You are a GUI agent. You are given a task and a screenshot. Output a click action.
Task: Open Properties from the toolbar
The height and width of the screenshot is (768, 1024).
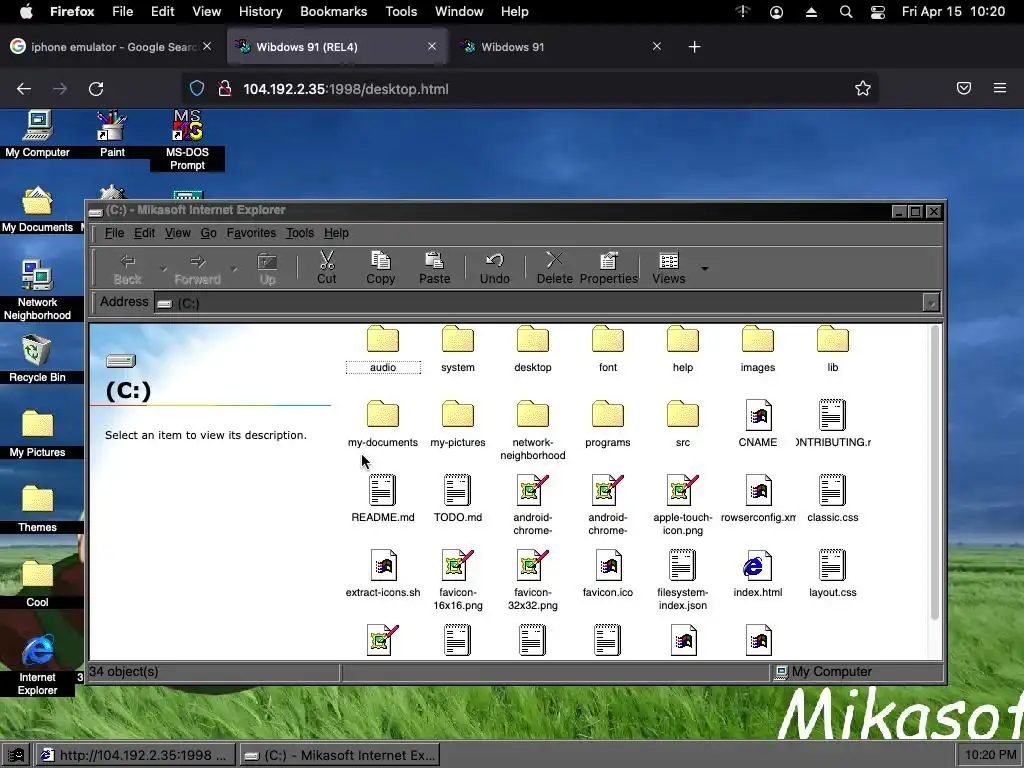pyautogui.click(x=609, y=268)
